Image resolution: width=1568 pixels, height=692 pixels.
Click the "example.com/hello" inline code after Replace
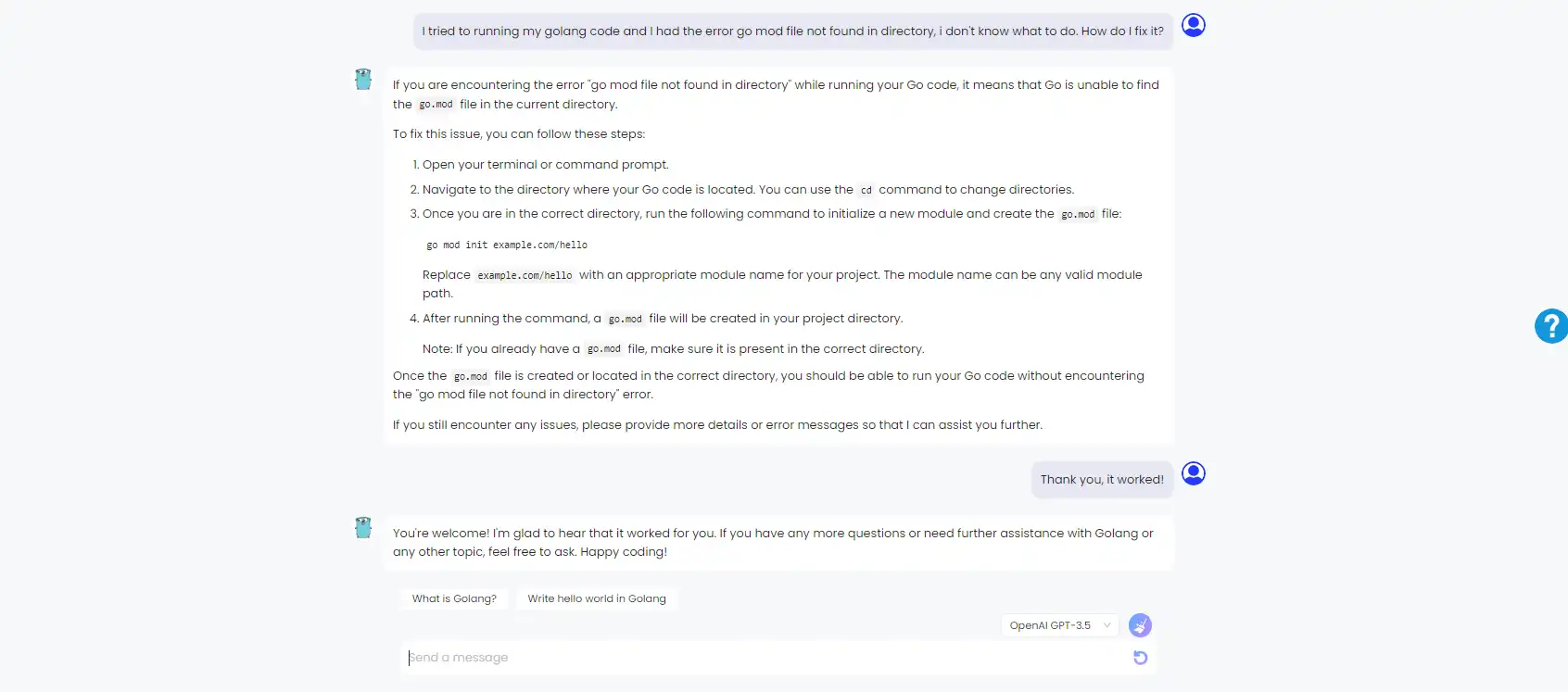pyautogui.click(x=525, y=275)
